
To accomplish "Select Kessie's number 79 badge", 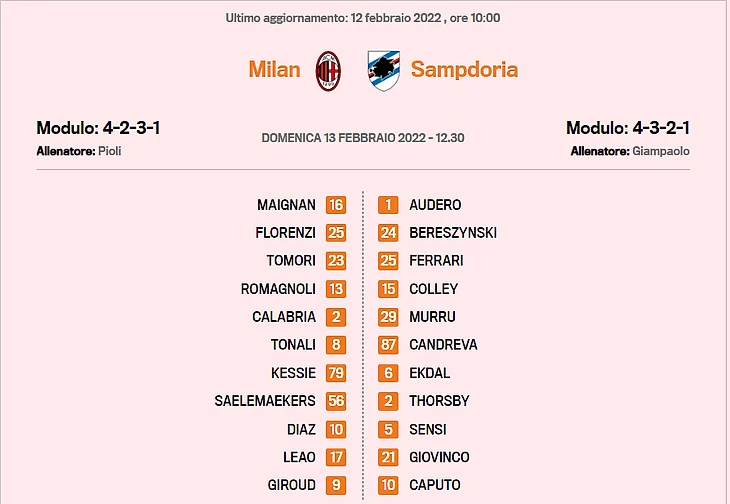I will 336,373.
